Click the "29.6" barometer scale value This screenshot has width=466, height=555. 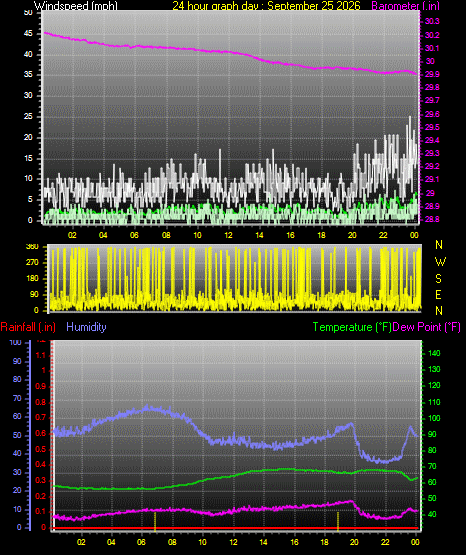(432, 114)
